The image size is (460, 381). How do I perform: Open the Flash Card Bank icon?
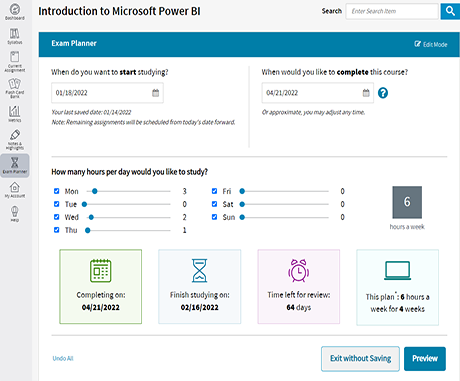[15, 88]
